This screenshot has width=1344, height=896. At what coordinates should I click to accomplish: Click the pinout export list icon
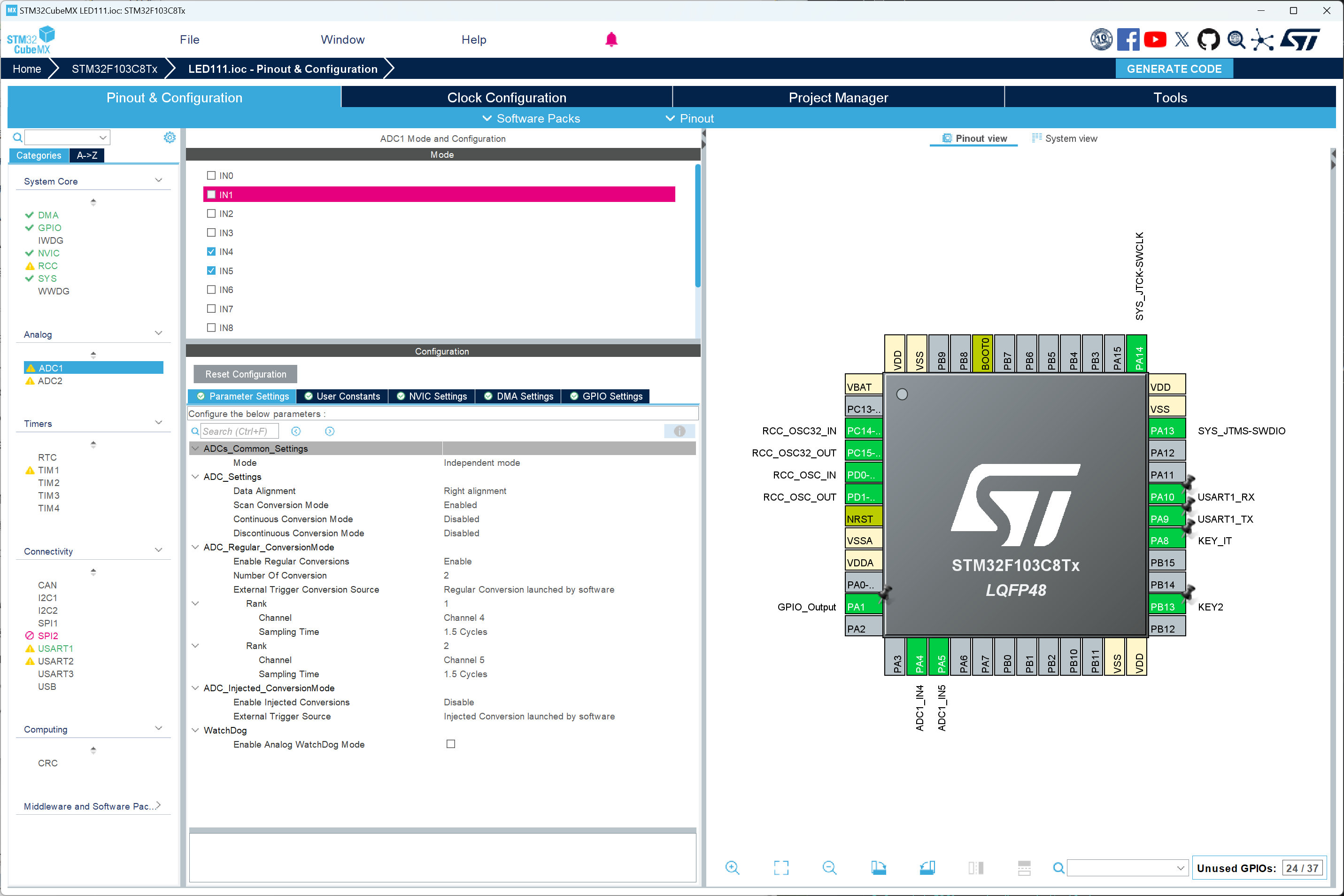[1024, 867]
